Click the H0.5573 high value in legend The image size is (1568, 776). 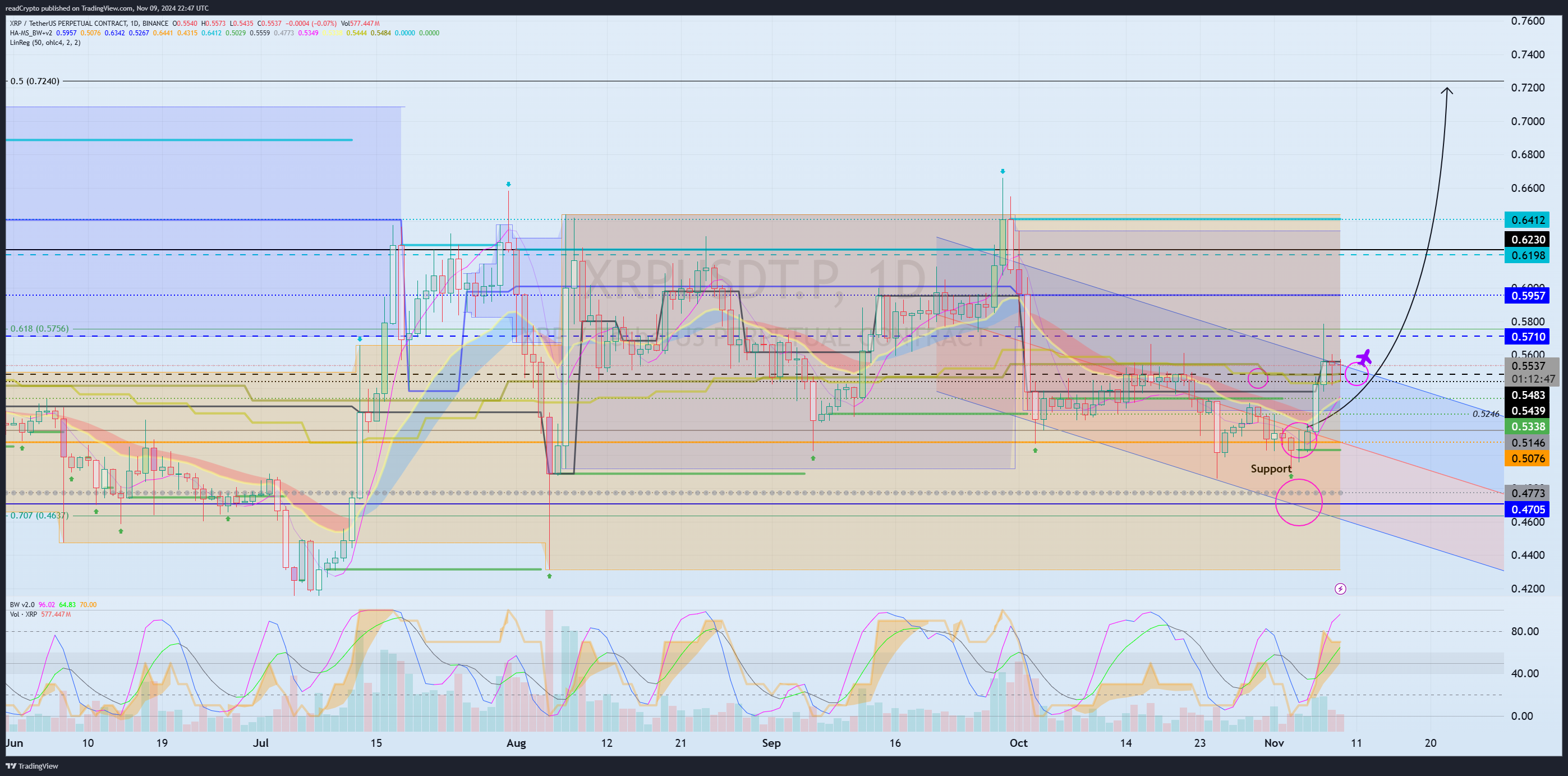tap(213, 24)
